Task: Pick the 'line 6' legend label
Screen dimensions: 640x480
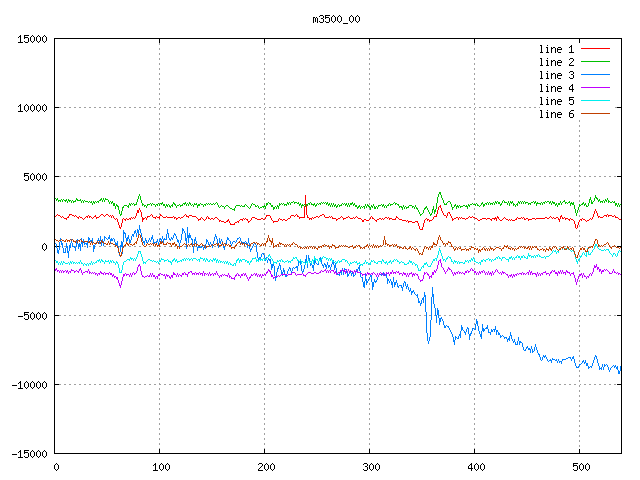Action: [x=556, y=114]
